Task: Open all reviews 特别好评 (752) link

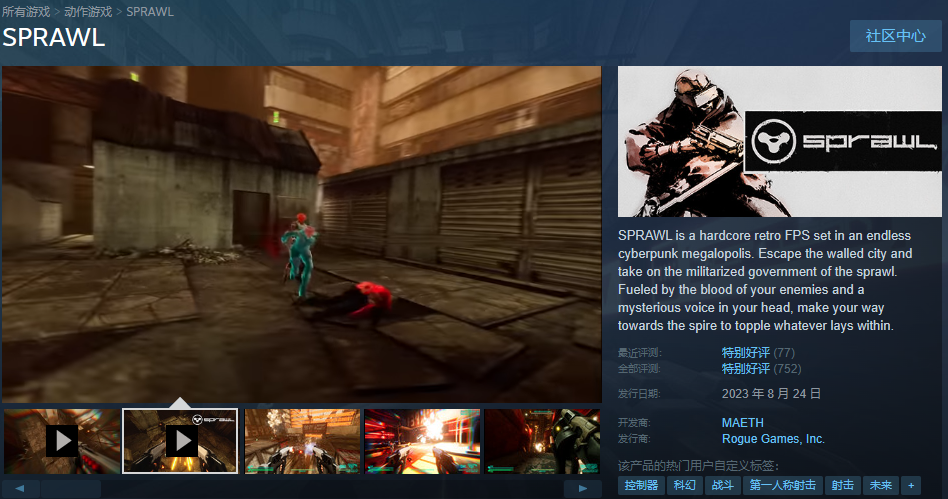Action: click(x=761, y=368)
